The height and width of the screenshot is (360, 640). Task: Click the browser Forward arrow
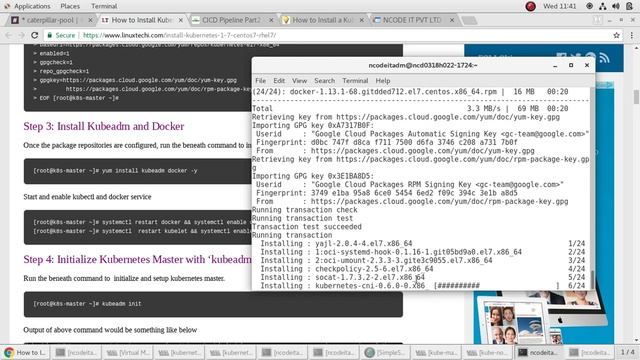[x=21, y=36]
